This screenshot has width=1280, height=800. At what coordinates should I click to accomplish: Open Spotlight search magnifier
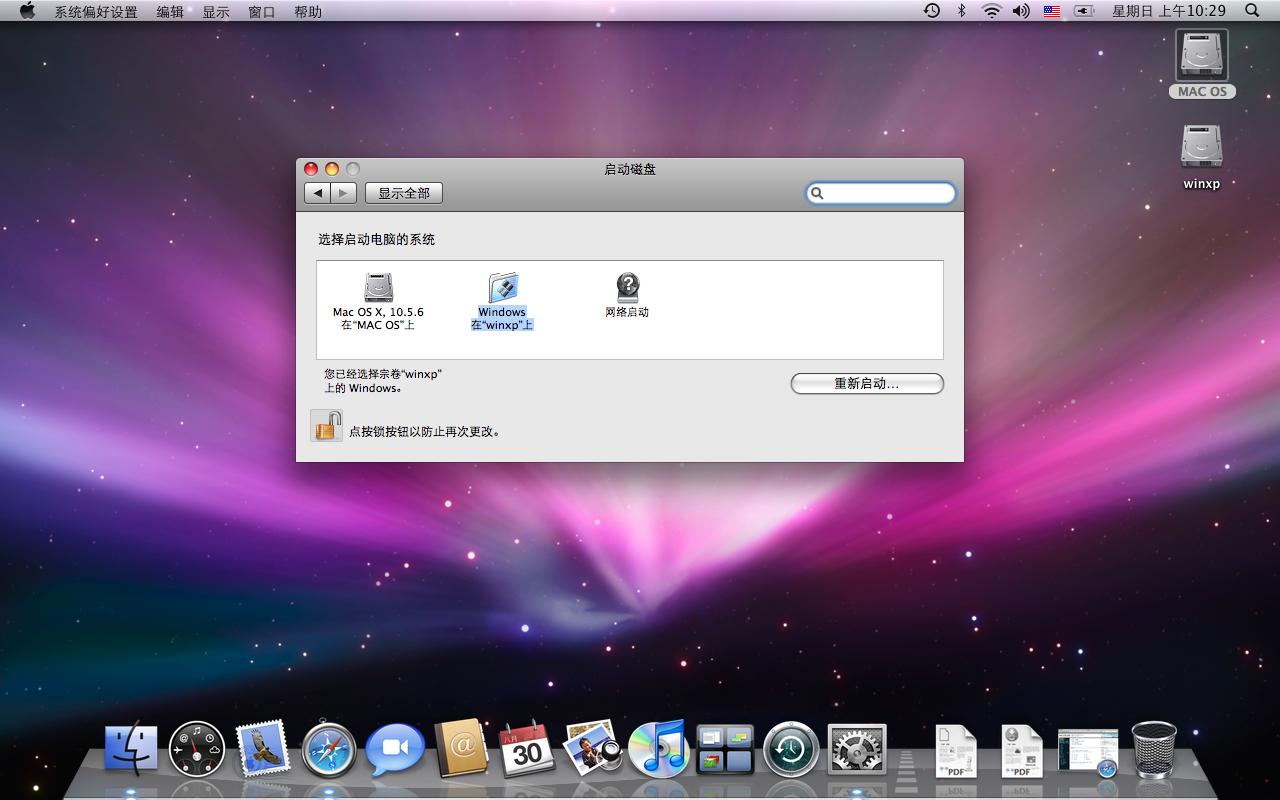(1252, 11)
